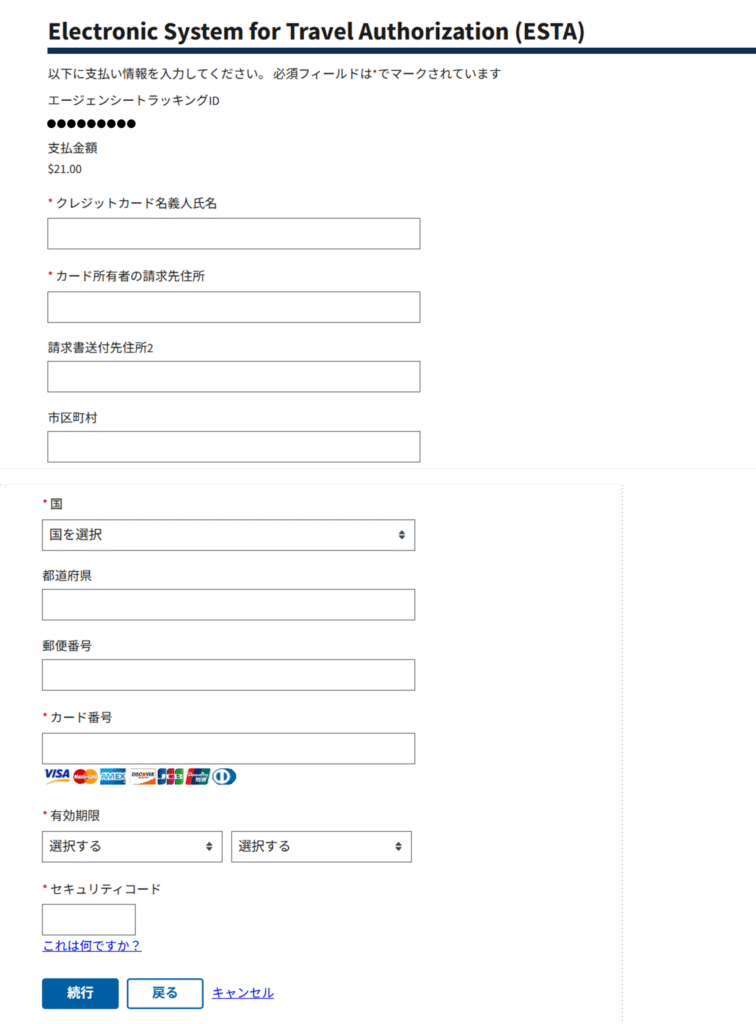Image resolution: width=756 pixels, height=1024 pixels.
Task: Focus the カード所有者の請求先住所 field
Action: (234, 307)
